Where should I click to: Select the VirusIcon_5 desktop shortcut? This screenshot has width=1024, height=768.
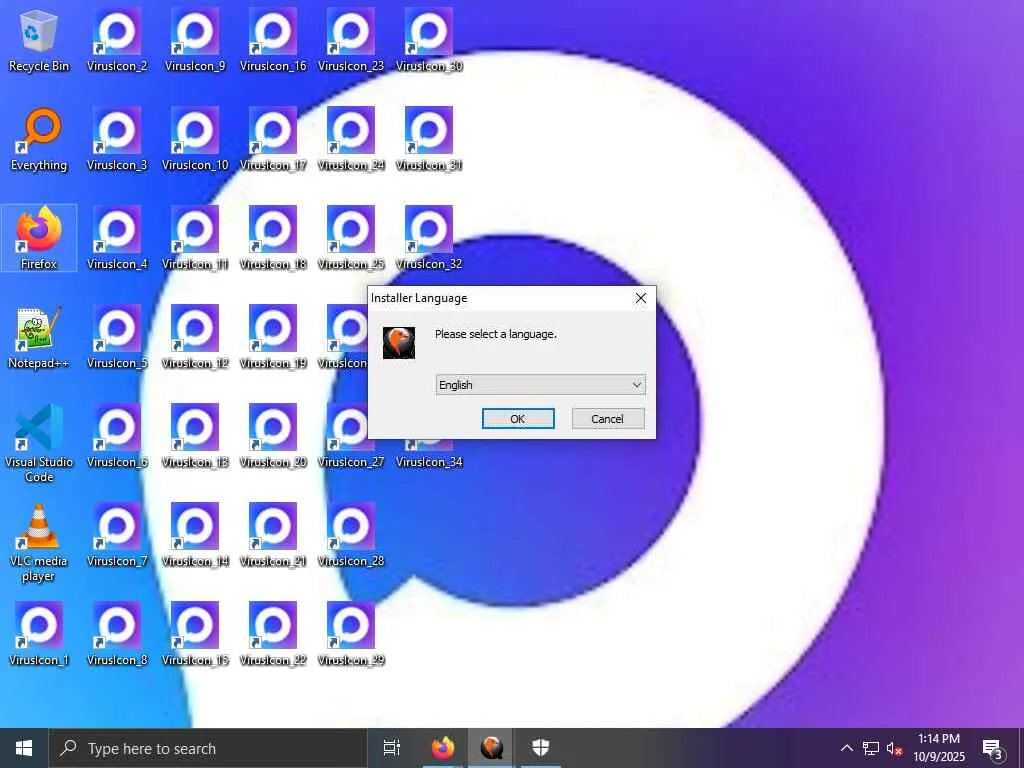point(117,338)
